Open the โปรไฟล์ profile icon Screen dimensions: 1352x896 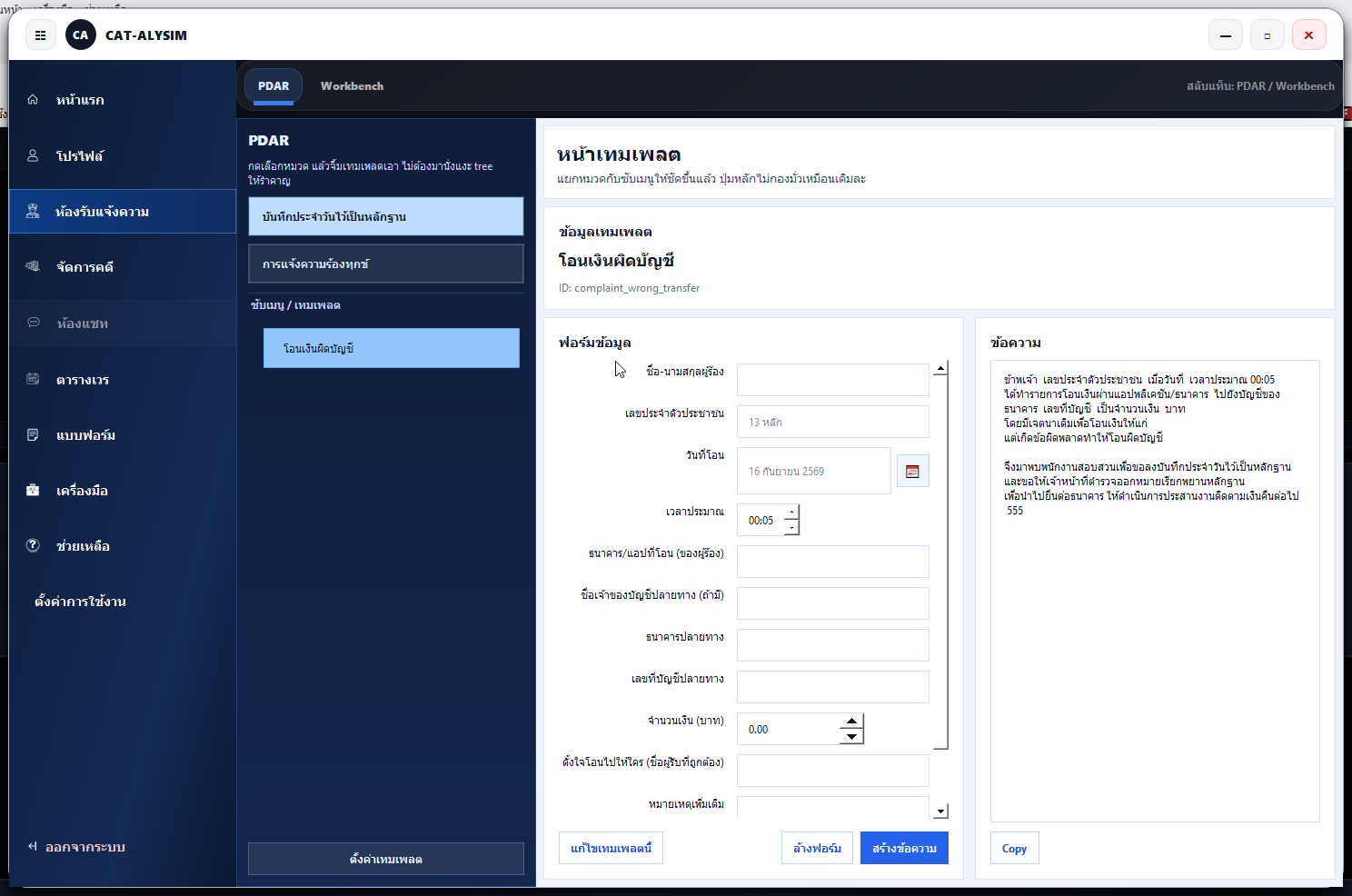point(33,156)
